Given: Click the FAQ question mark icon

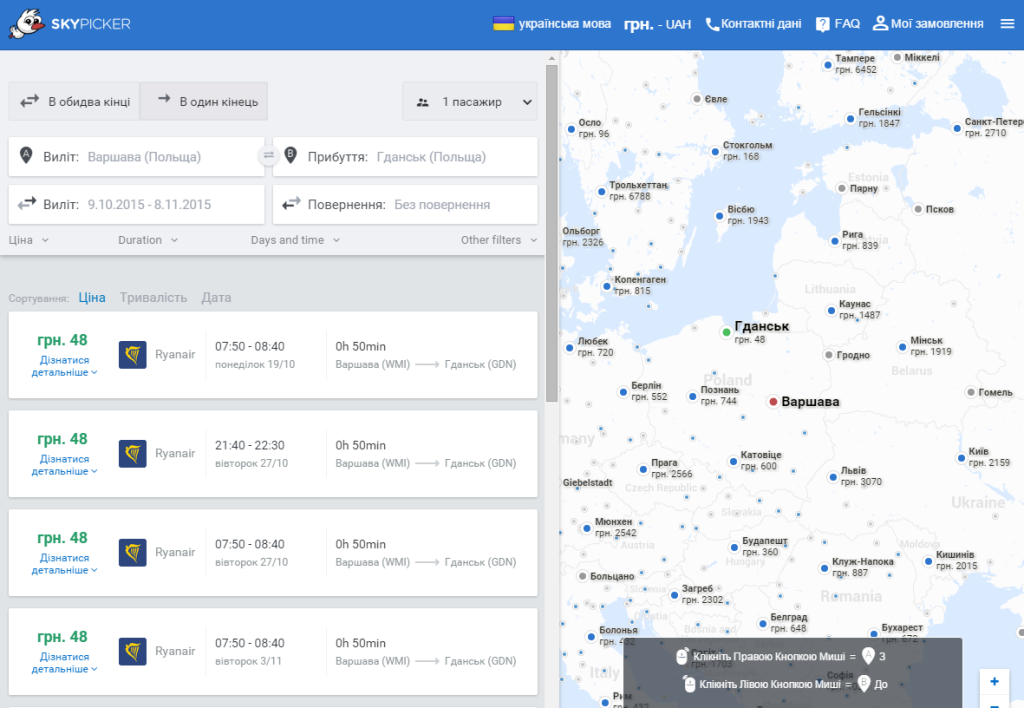Looking at the screenshot, I should click(x=822, y=24).
